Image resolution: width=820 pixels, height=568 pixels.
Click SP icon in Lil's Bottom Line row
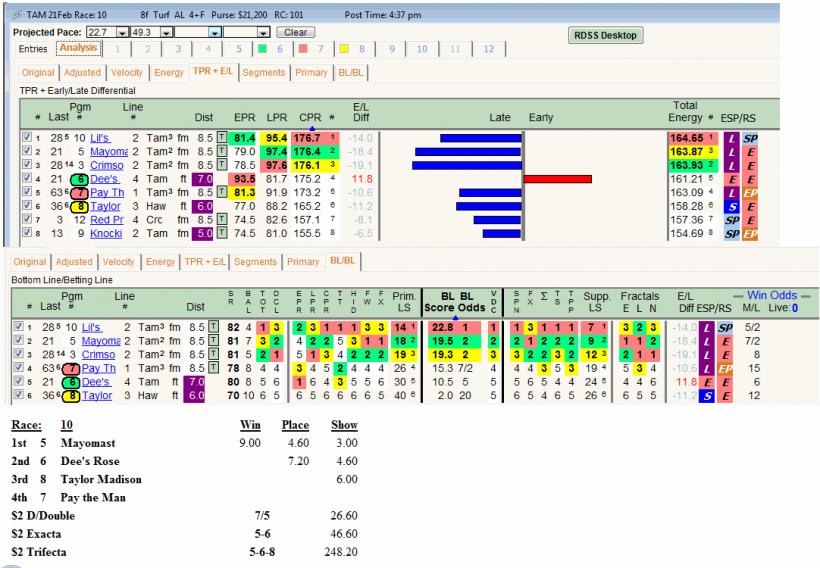pyautogui.click(x=725, y=327)
